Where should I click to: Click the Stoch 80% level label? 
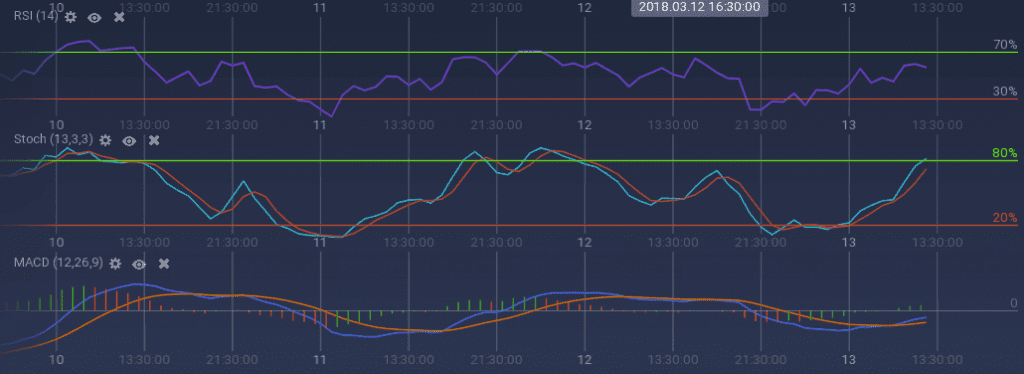click(x=1005, y=153)
